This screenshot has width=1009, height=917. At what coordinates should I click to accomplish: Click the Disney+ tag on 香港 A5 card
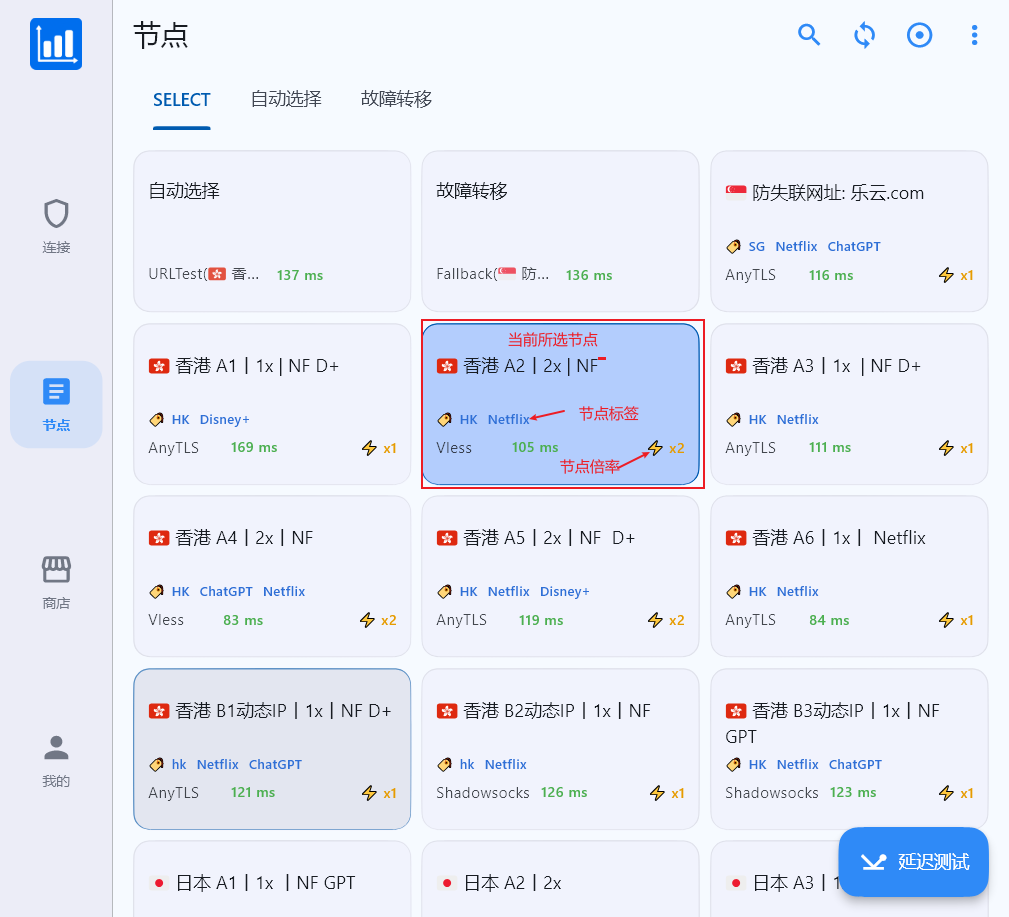click(564, 591)
